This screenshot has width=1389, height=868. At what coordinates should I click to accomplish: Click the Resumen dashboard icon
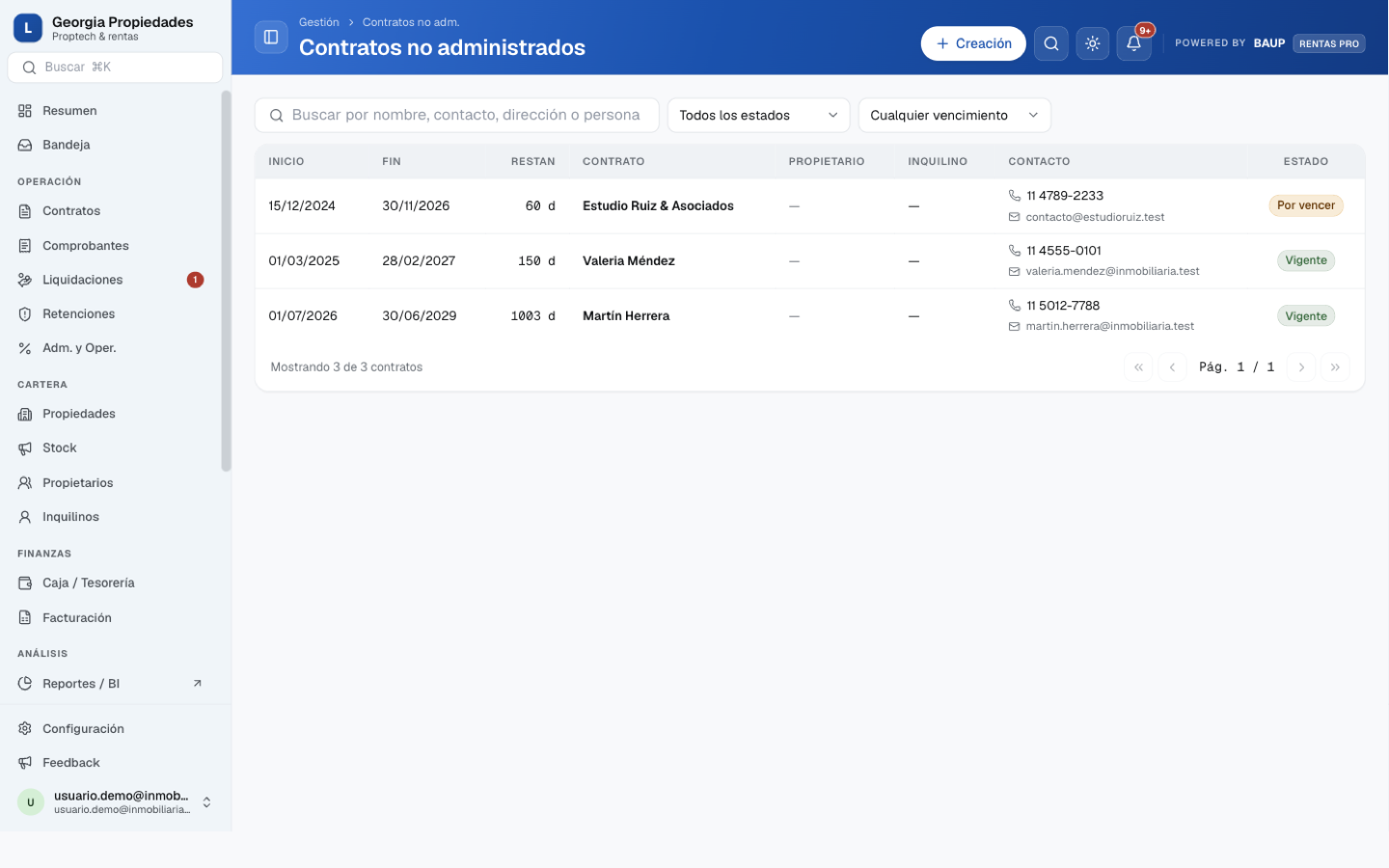(25, 111)
